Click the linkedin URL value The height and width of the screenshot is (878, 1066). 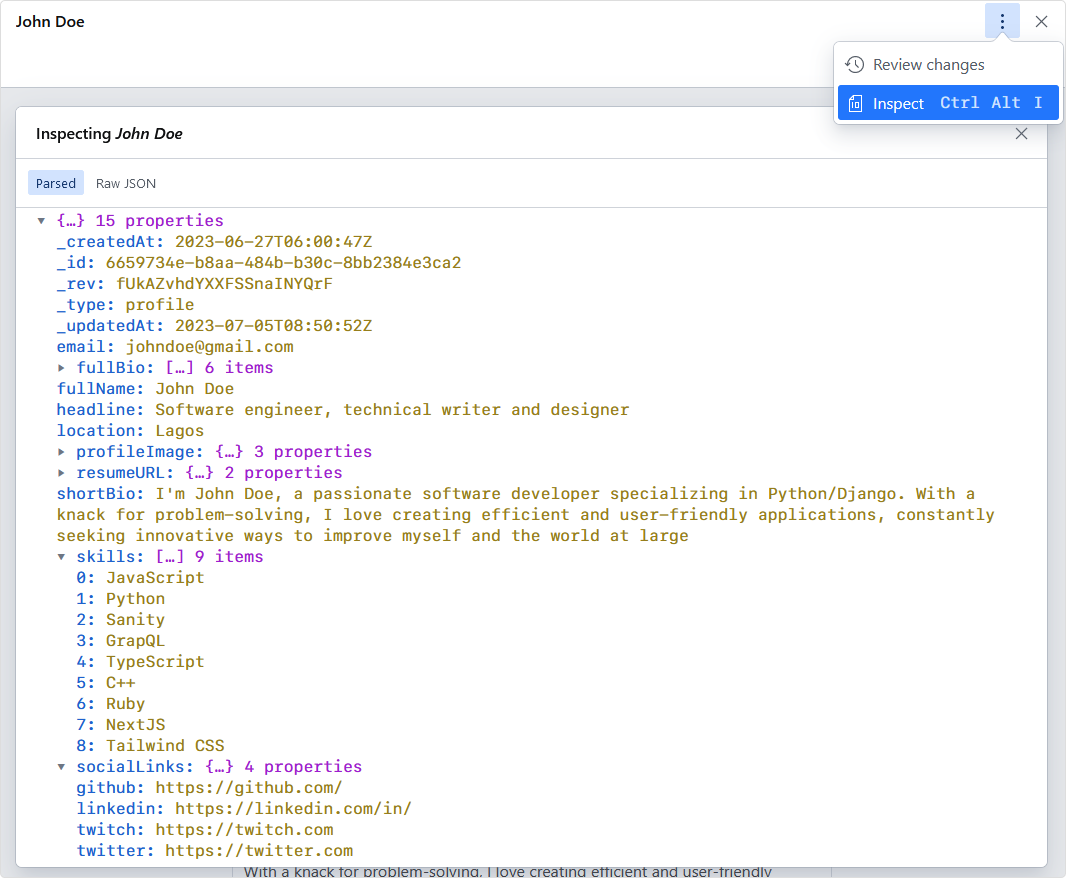[x=293, y=809]
